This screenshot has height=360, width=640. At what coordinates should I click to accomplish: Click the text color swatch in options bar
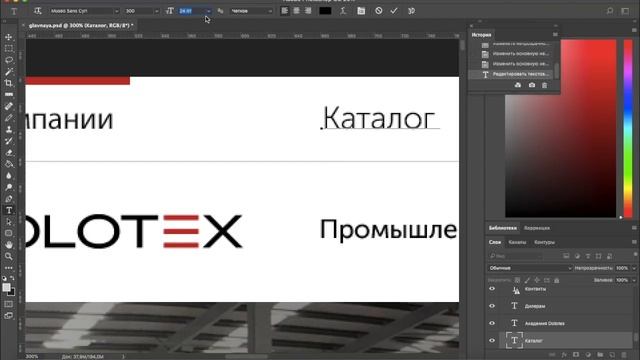(325, 11)
